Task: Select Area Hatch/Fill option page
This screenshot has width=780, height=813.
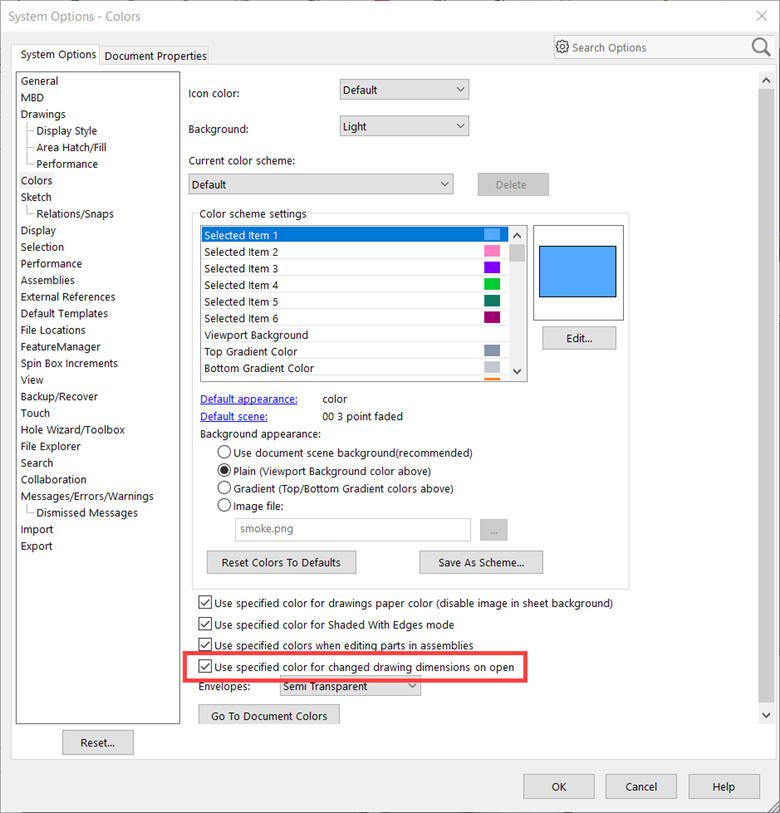Action: 71,147
